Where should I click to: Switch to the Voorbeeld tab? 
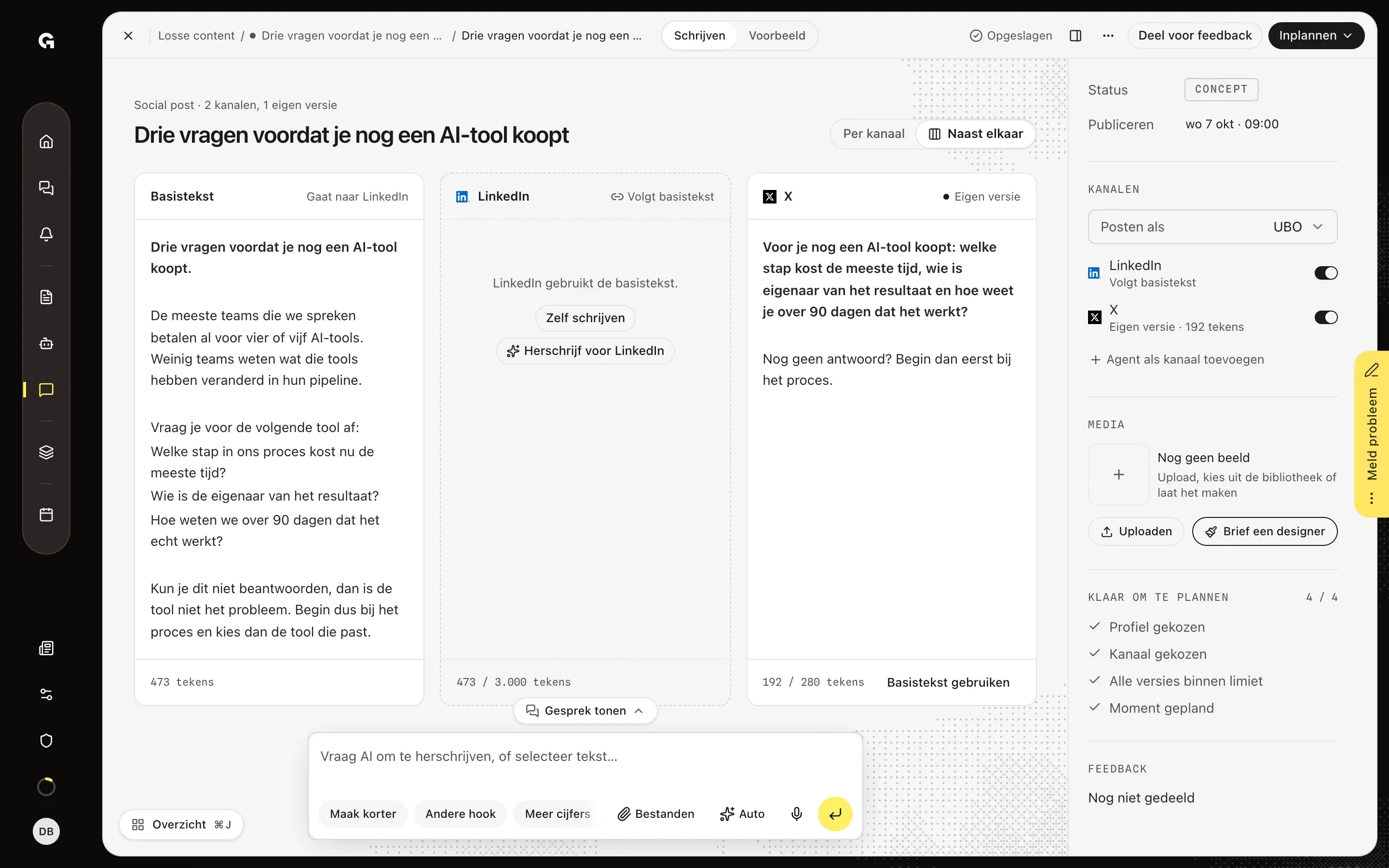[776, 36]
